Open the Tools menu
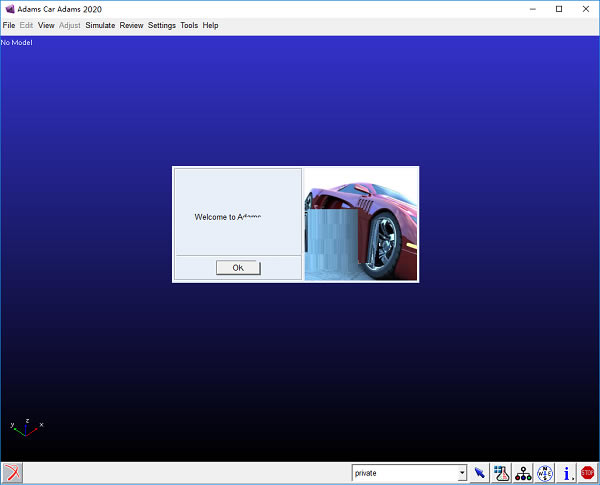Screen dimensions: 600x485 [x=189, y=25]
